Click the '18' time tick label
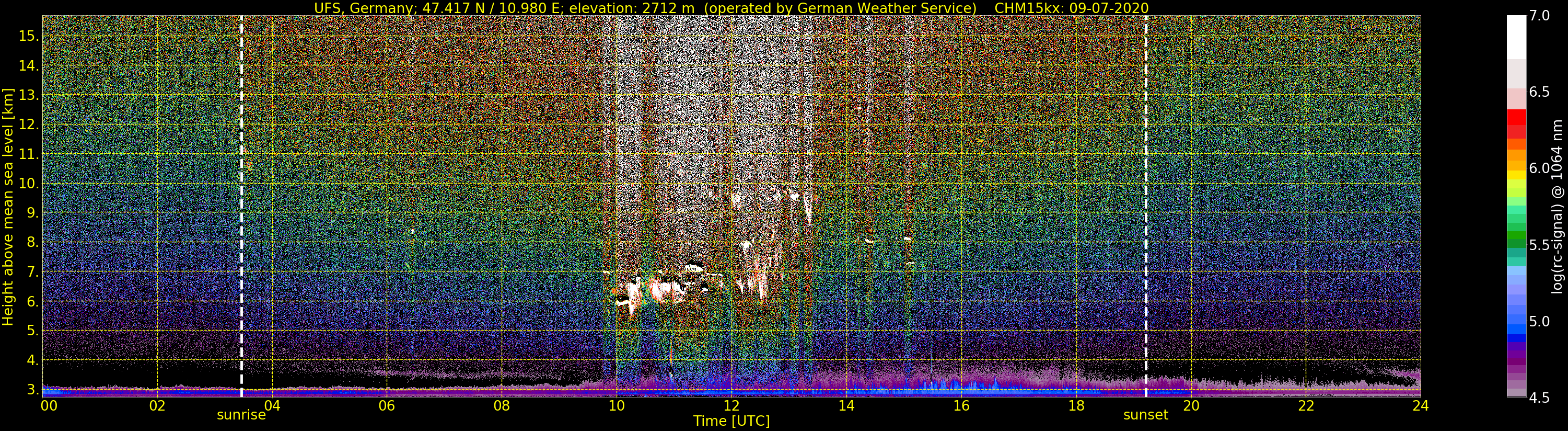 (x=1076, y=406)
